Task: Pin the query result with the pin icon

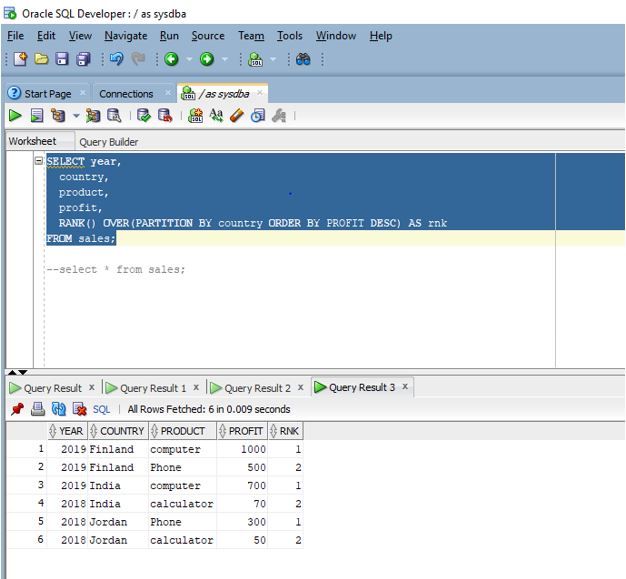Action: click(16, 409)
